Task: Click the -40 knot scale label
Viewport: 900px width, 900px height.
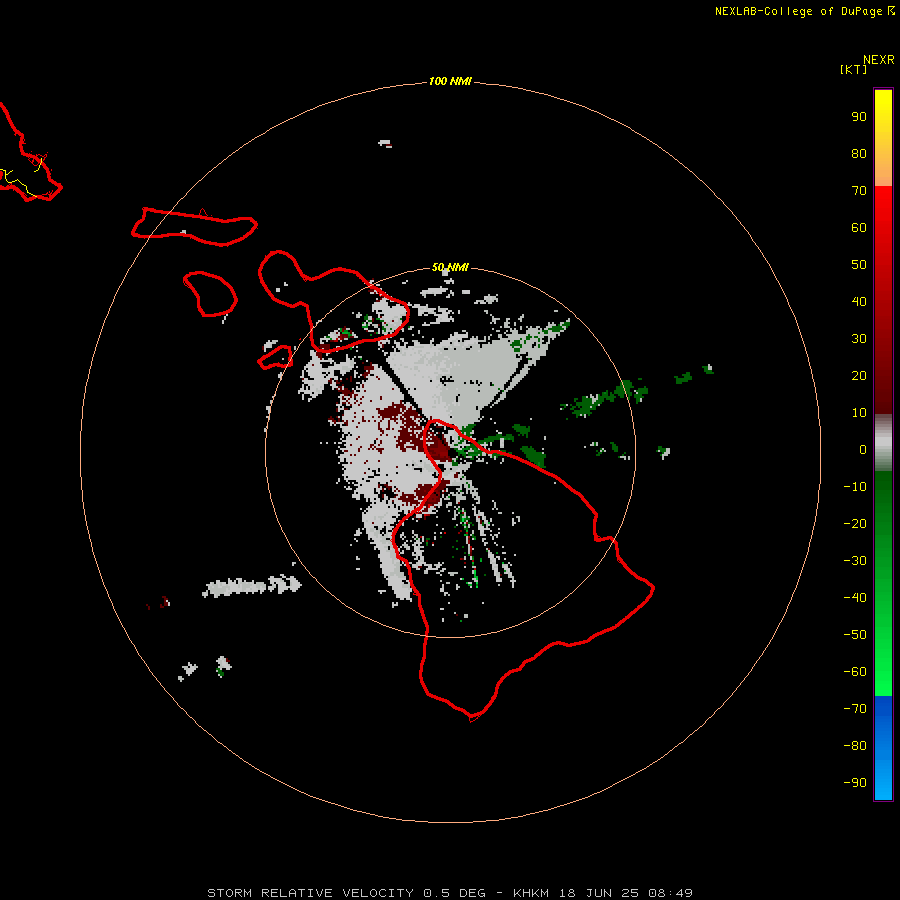Action: [x=855, y=598]
